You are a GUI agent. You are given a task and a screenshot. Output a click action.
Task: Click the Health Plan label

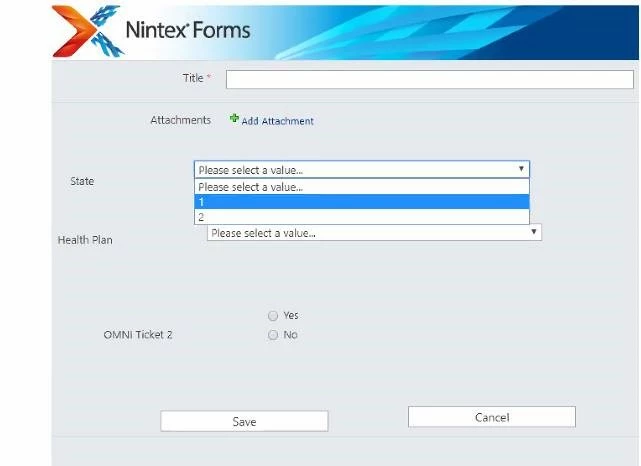point(85,240)
